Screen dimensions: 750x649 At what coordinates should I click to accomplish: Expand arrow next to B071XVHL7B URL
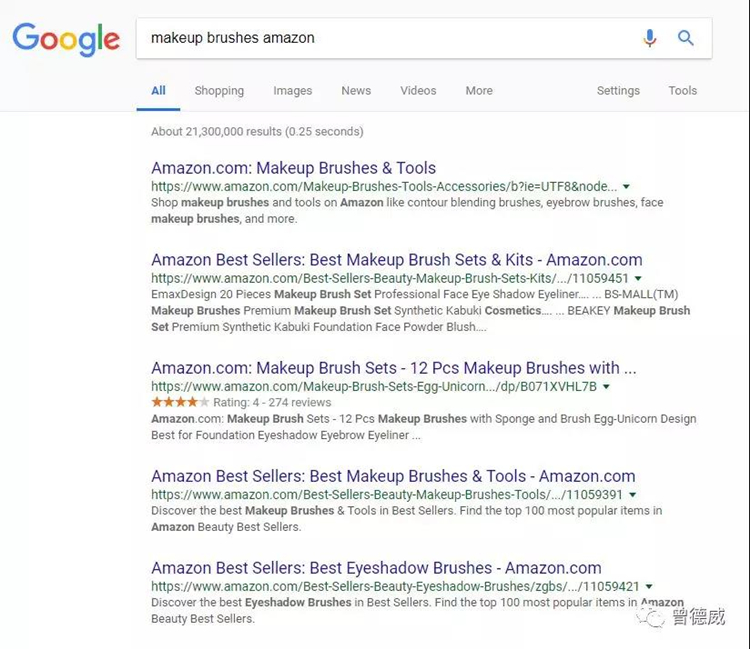click(x=606, y=386)
